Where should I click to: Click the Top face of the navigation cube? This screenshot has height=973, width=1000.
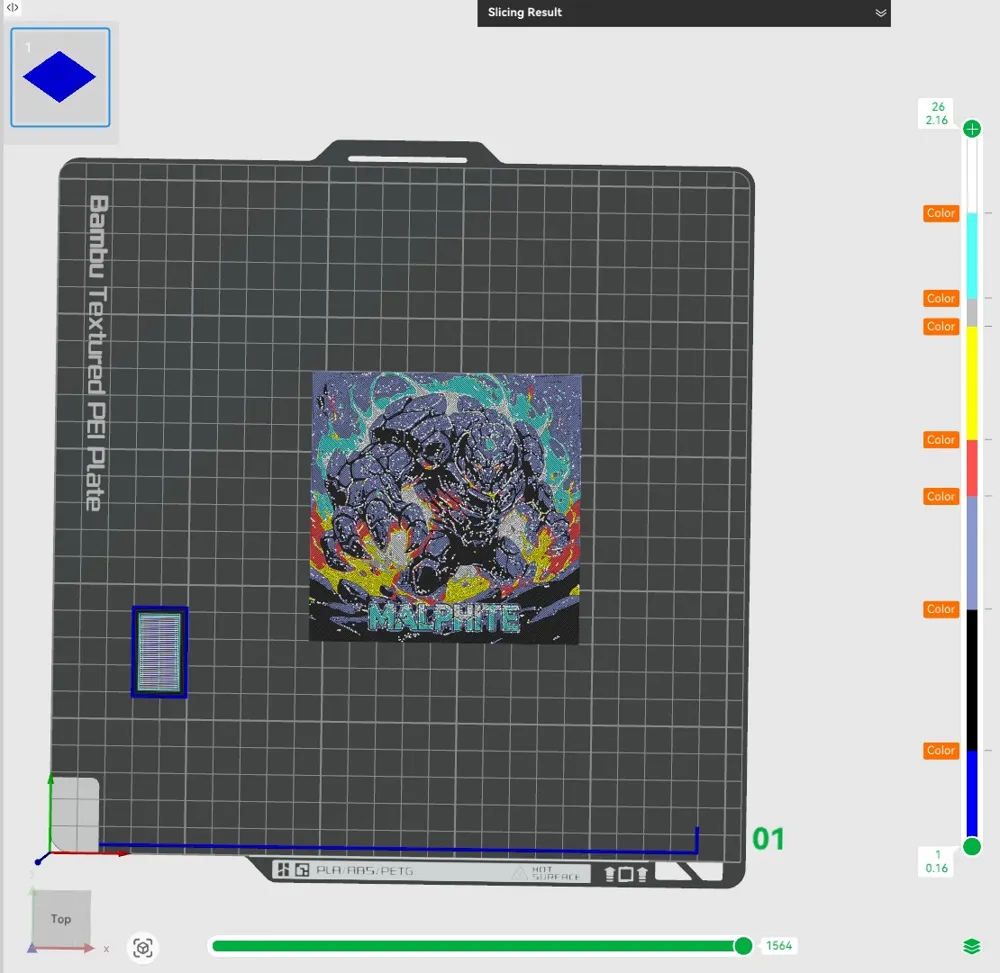coord(60,919)
